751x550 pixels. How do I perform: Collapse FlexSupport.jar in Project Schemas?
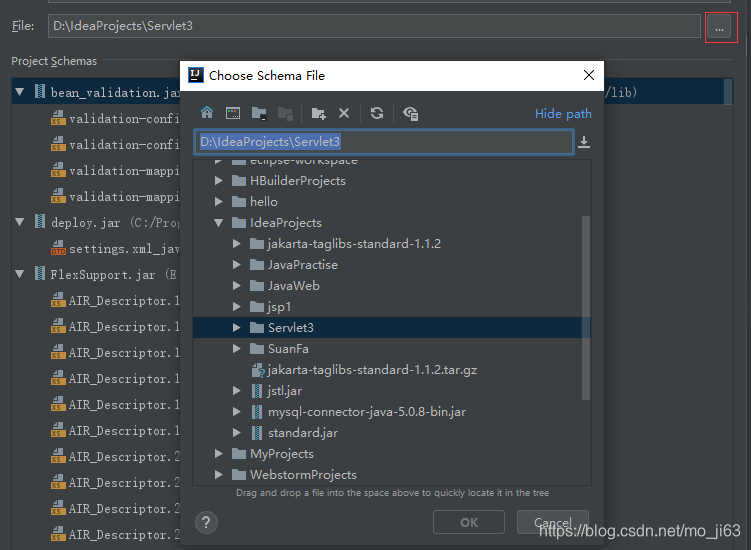click(20, 275)
